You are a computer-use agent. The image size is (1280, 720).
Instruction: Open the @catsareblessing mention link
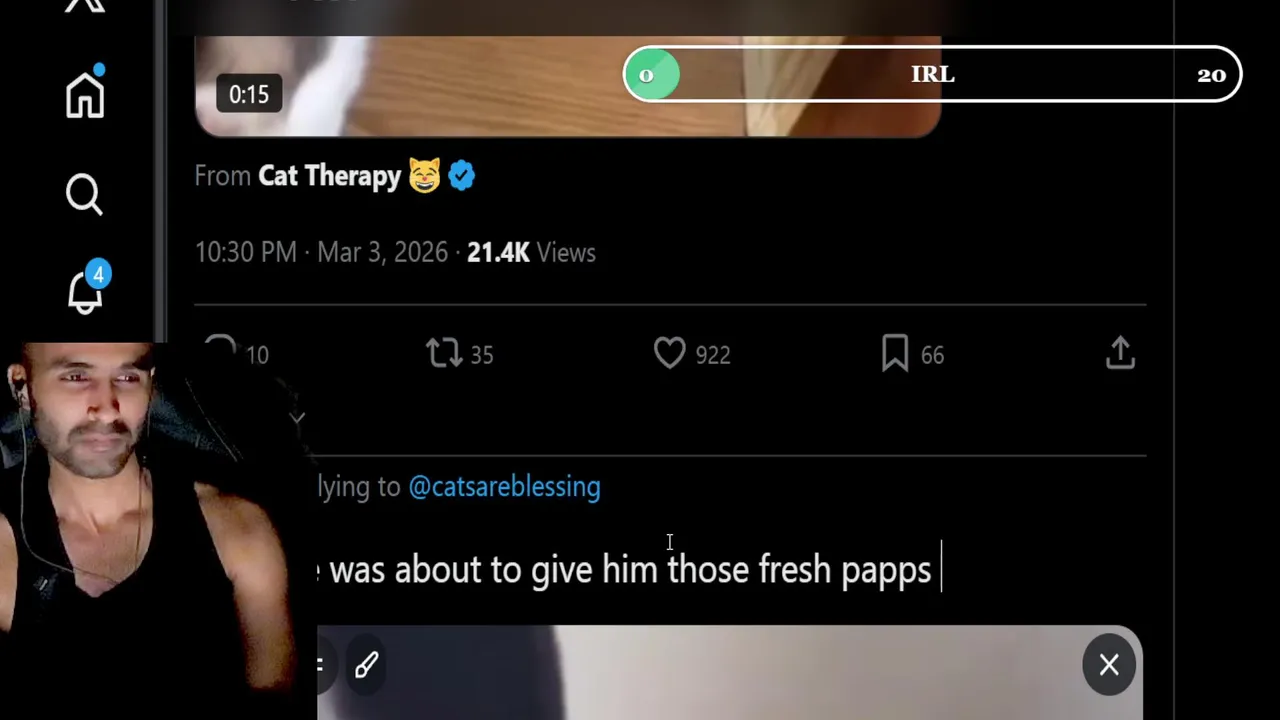[504, 487]
